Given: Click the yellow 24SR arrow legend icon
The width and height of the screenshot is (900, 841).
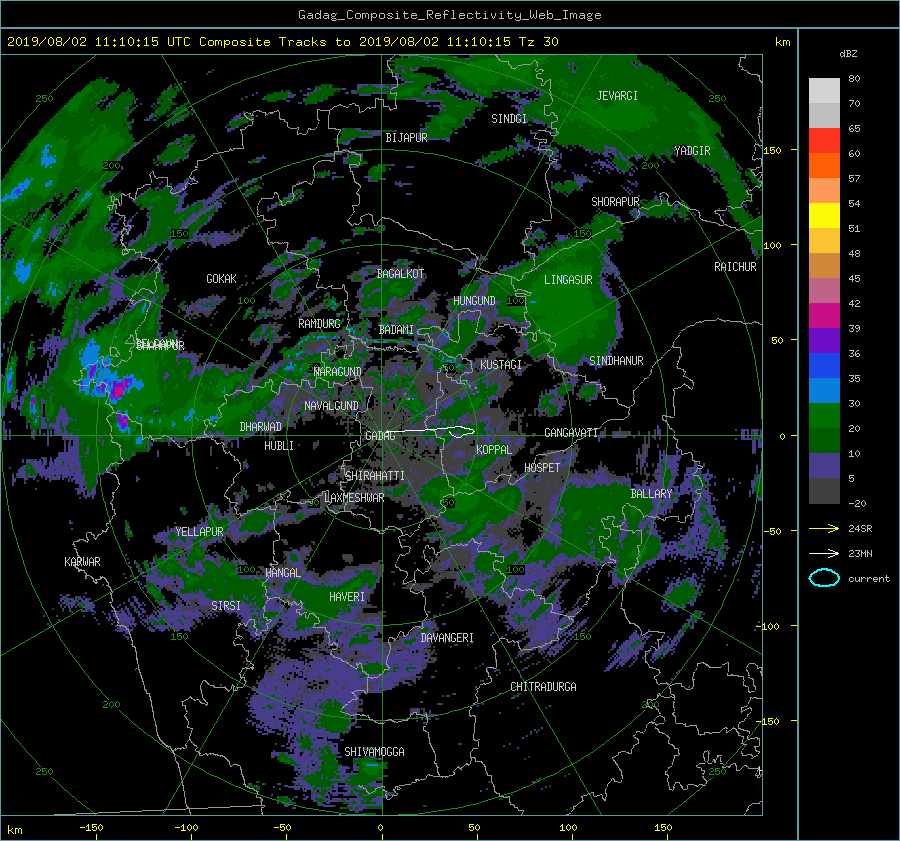Looking at the screenshot, I should 824,528.
